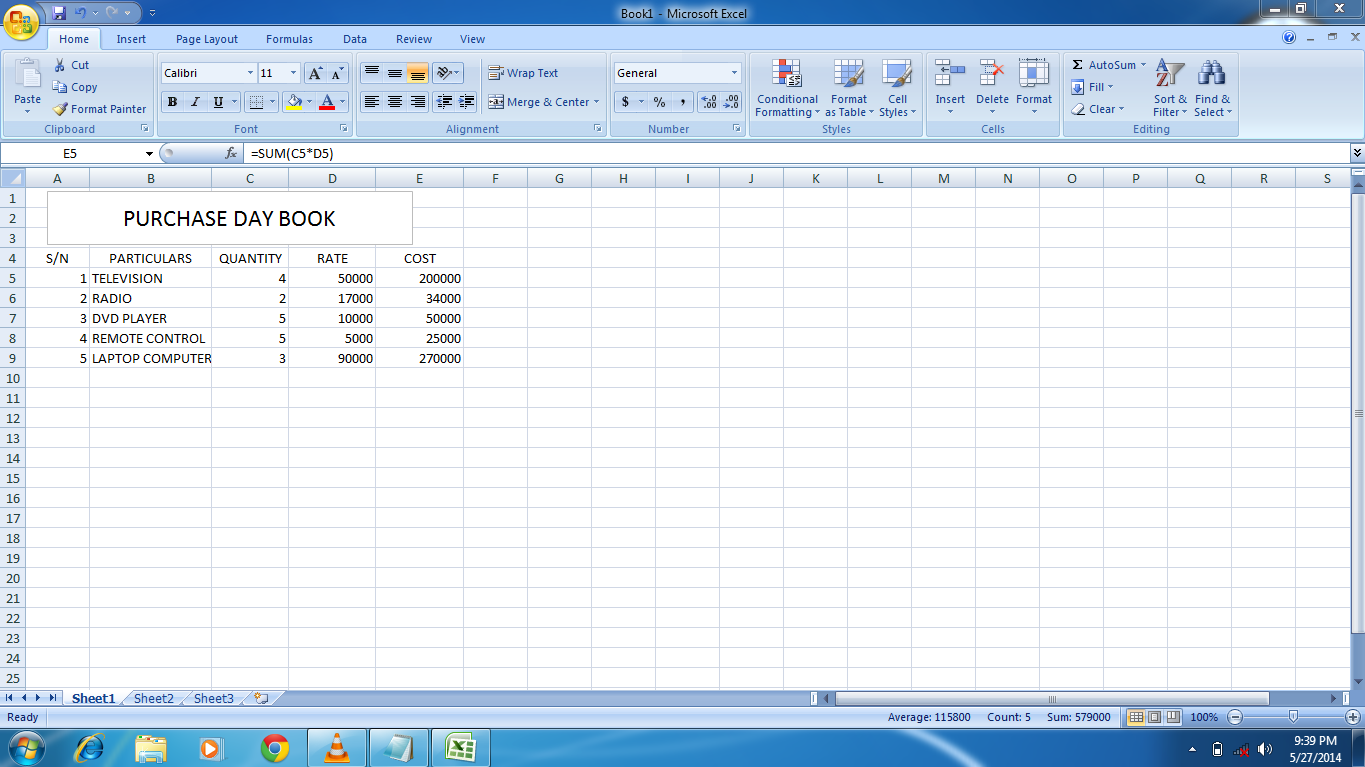Image resolution: width=1365 pixels, height=767 pixels.
Task: Switch to the Insert ribbon tab
Action: pos(131,39)
